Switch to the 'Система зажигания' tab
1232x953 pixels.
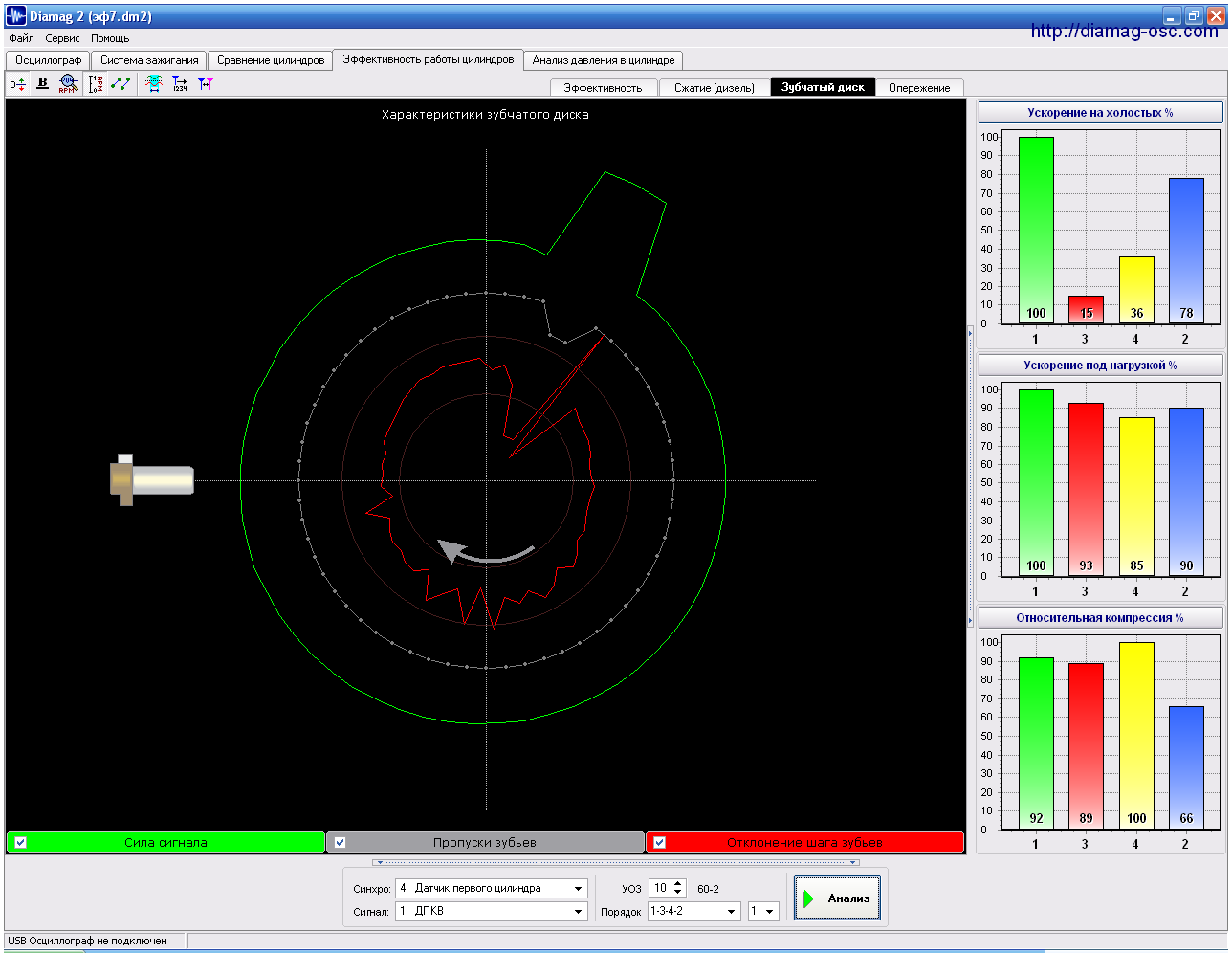149,60
